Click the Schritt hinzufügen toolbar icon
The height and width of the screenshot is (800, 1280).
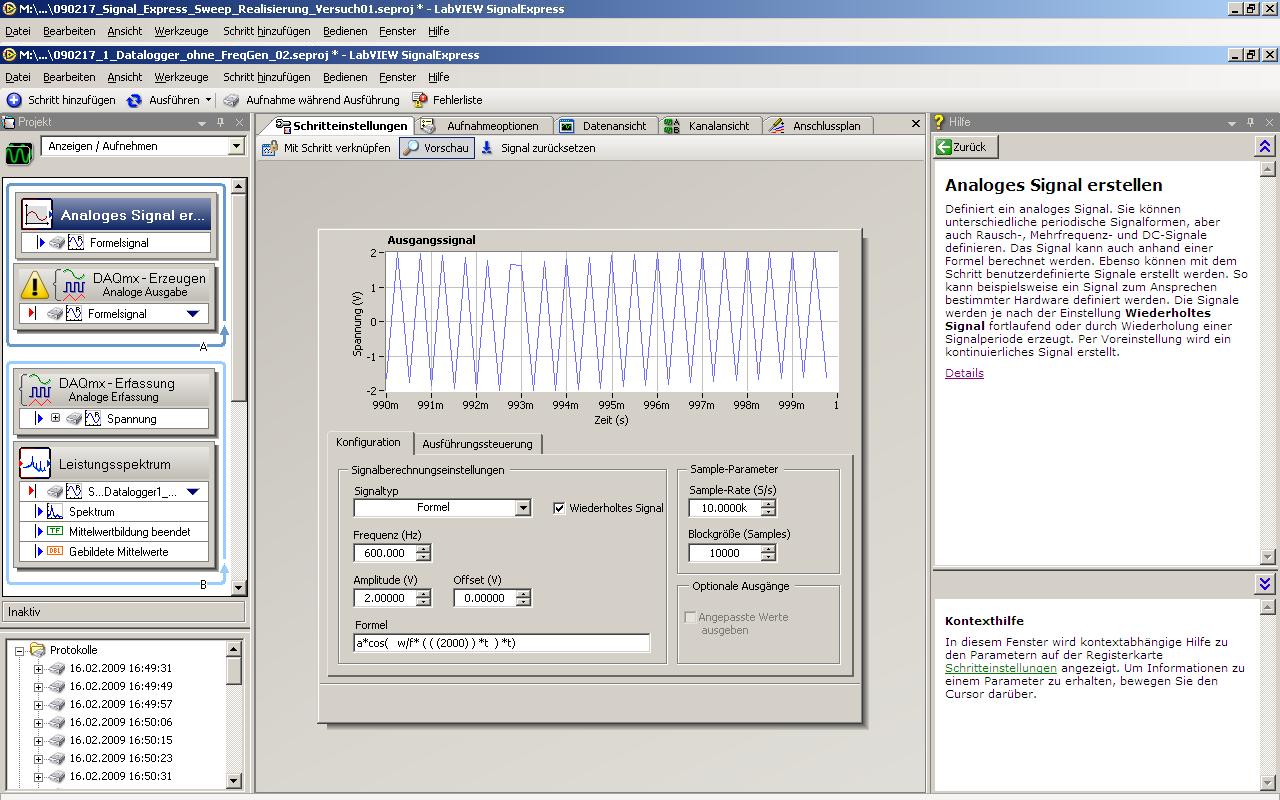pos(14,100)
